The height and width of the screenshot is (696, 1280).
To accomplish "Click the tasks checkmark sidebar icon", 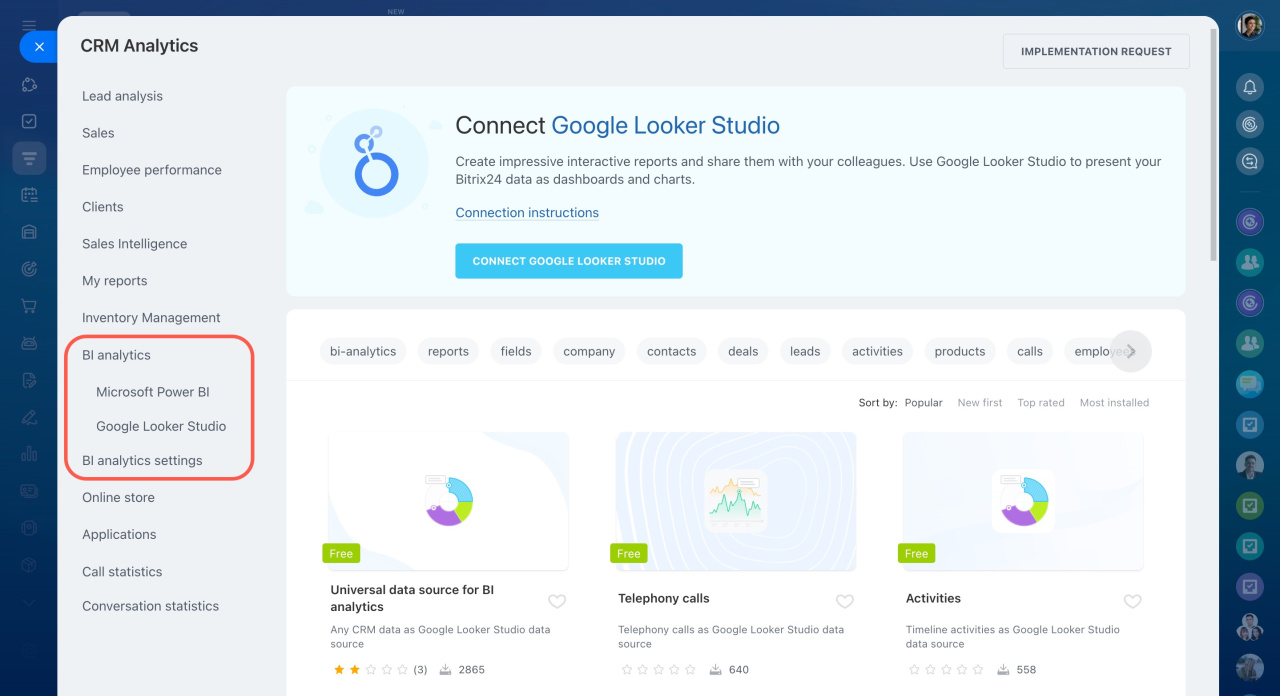I will (29, 121).
